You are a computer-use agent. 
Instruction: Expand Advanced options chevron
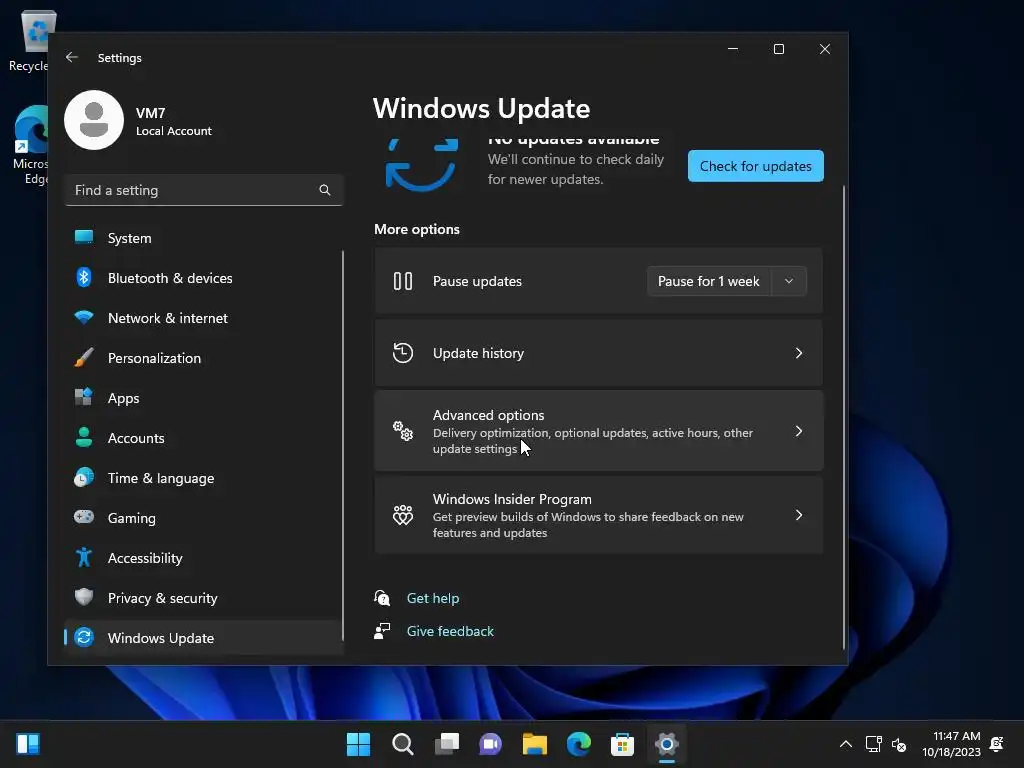click(799, 431)
